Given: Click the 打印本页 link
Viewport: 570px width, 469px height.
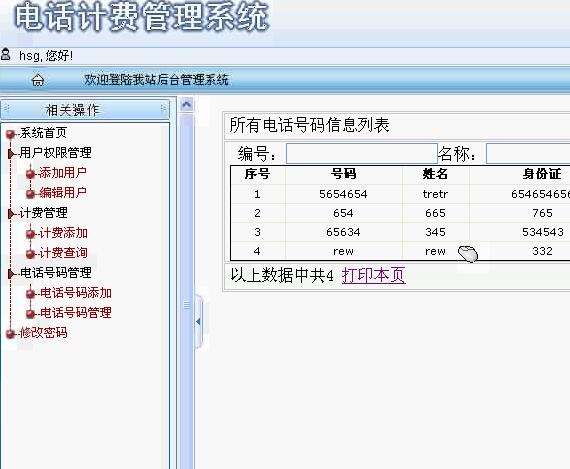Looking at the screenshot, I should (373, 275).
